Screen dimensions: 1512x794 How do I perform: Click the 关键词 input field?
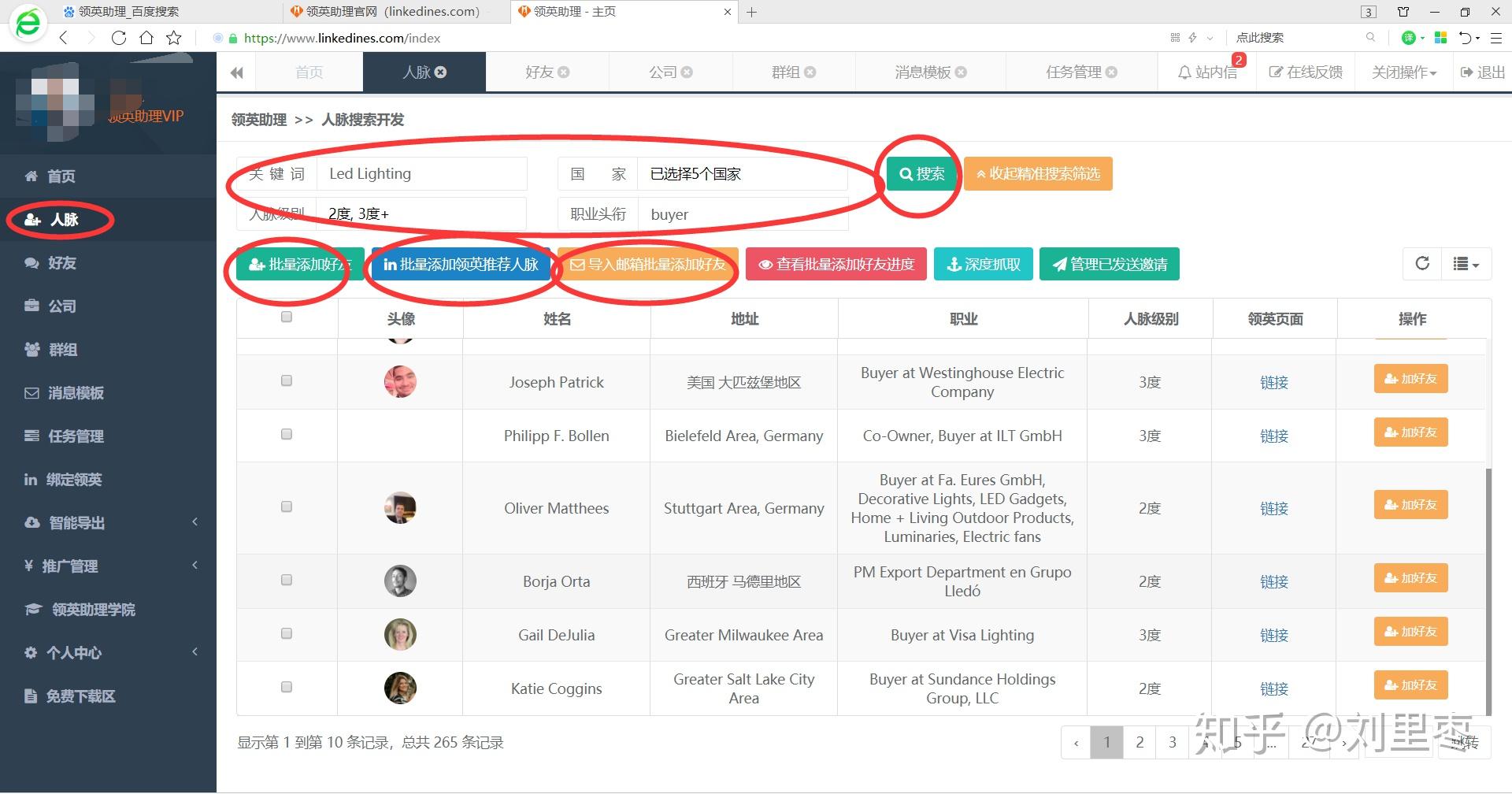pyautogui.click(x=421, y=173)
